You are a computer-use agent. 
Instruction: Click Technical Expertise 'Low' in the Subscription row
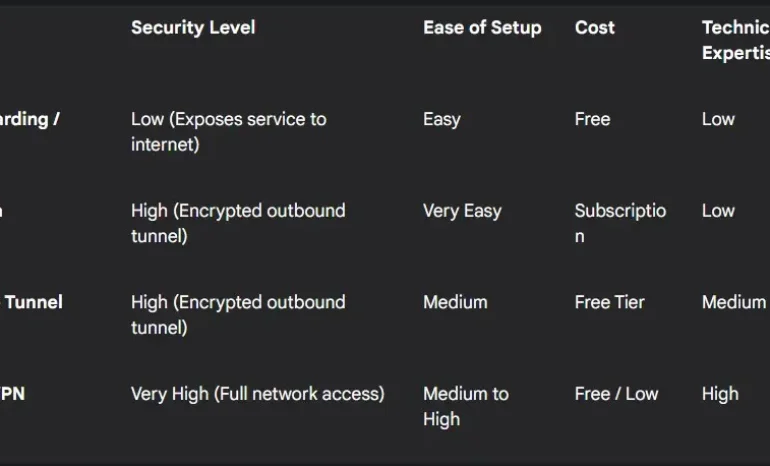(718, 211)
